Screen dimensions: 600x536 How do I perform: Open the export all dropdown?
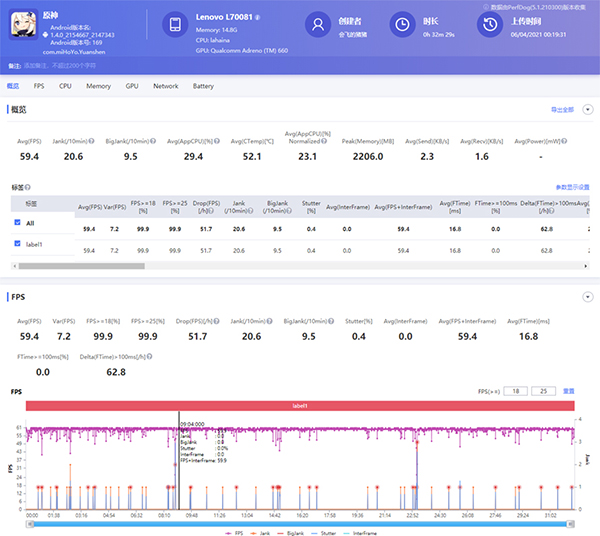click(562, 109)
